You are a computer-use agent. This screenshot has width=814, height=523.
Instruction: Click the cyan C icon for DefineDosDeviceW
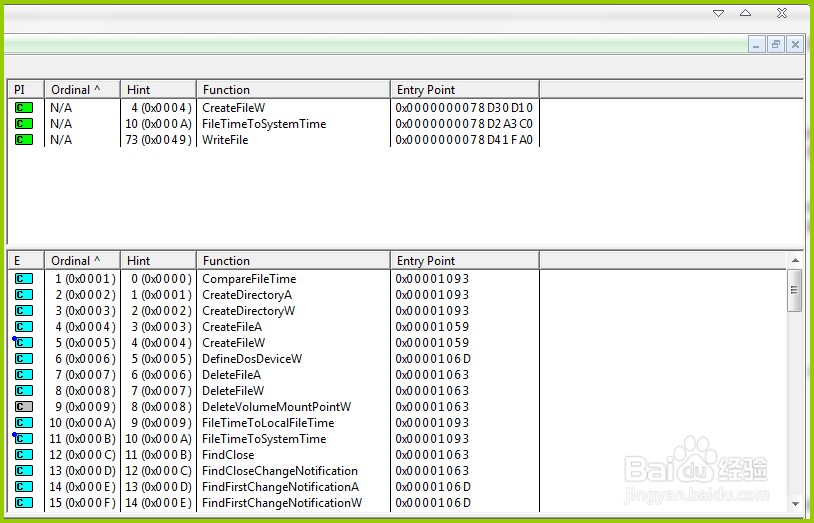tap(24, 359)
